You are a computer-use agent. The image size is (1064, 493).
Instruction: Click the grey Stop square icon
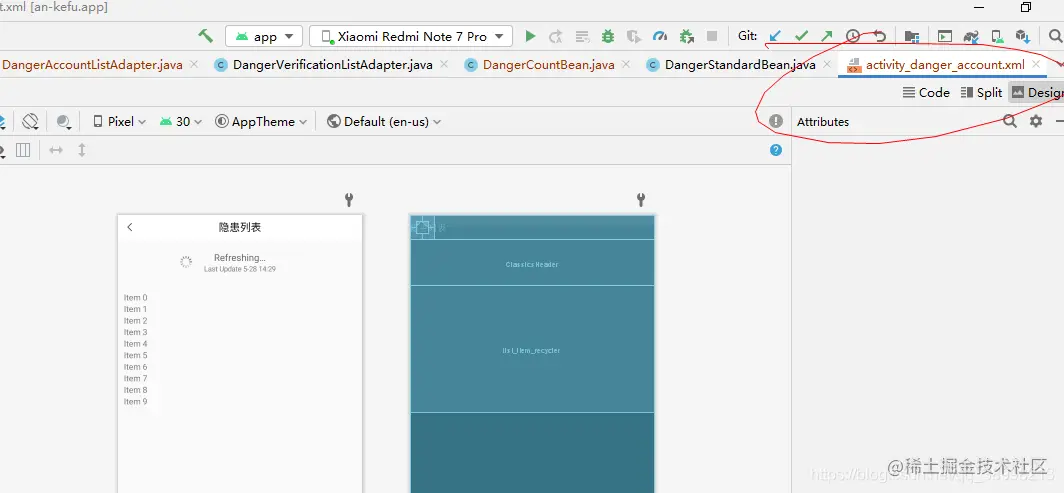coord(712,36)
